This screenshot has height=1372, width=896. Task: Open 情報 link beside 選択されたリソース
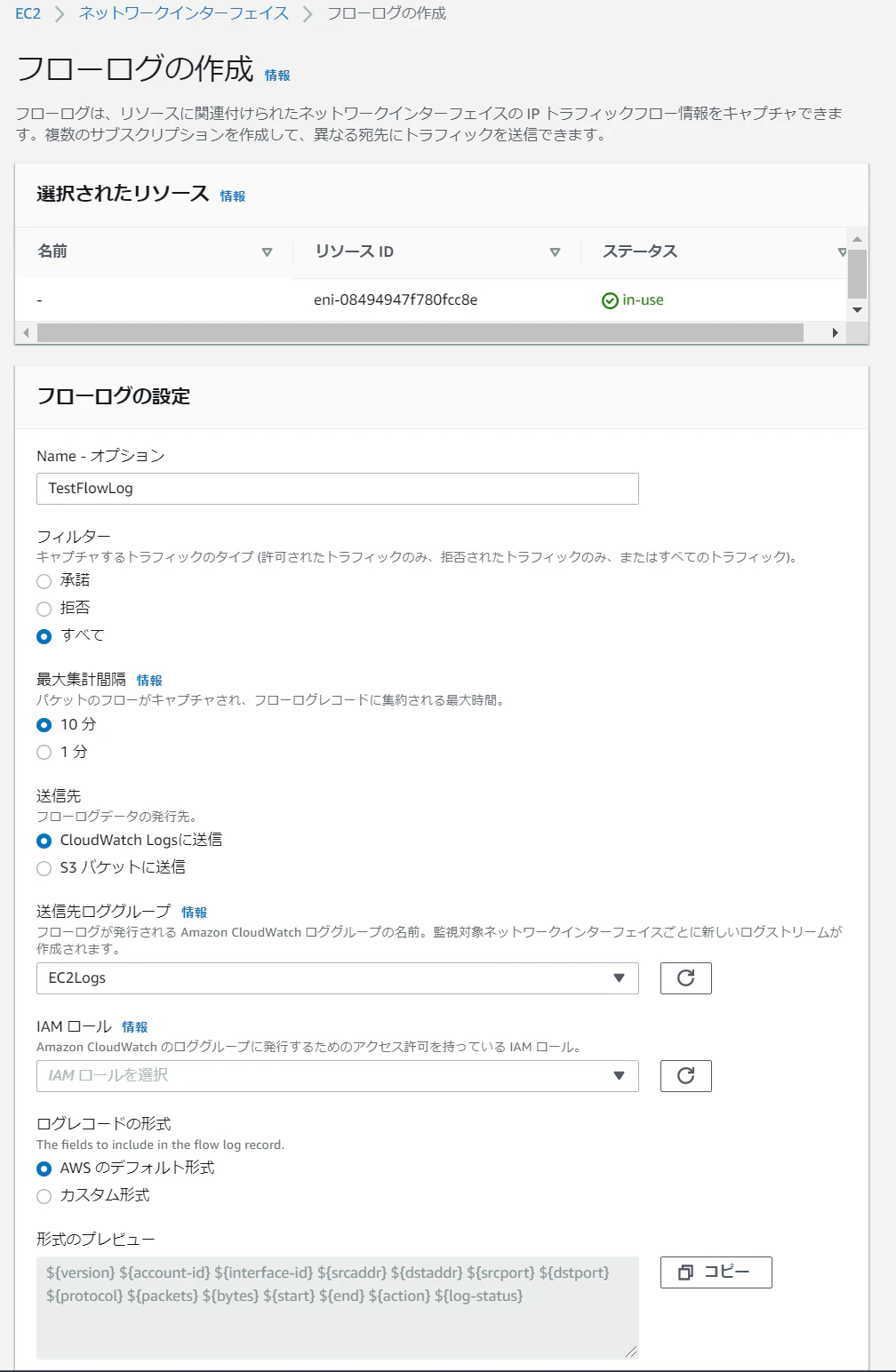[233, 196]
